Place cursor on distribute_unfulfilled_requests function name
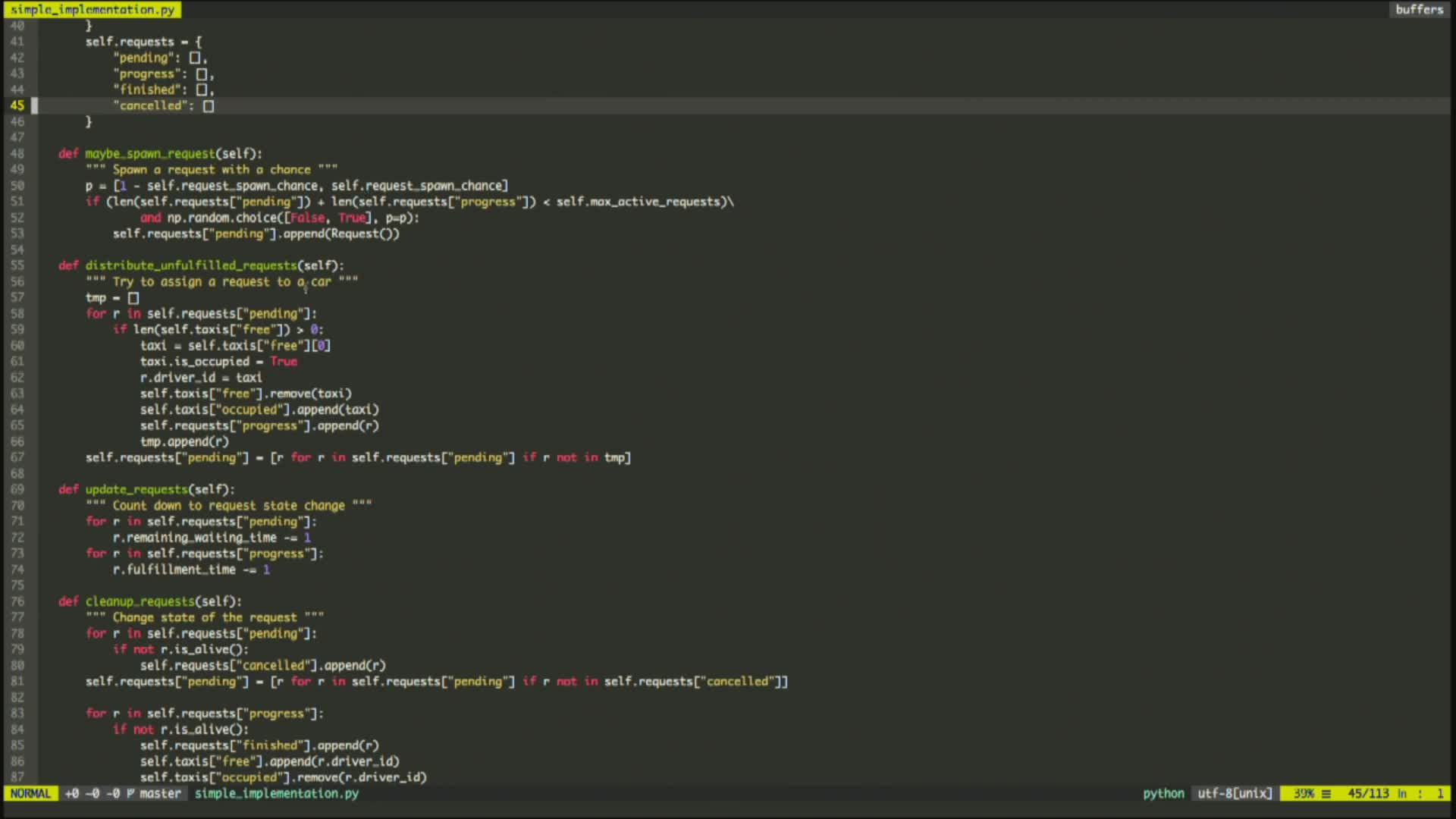Image resolution: width=1456 pixels, height=819 pixels. [x=191, y=265]
